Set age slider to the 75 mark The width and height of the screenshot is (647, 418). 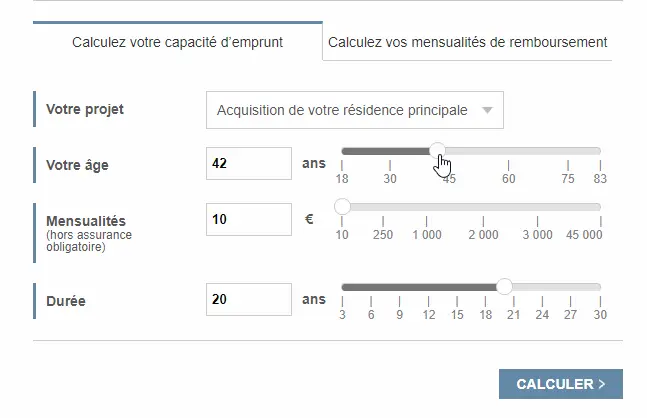[568, 151]
